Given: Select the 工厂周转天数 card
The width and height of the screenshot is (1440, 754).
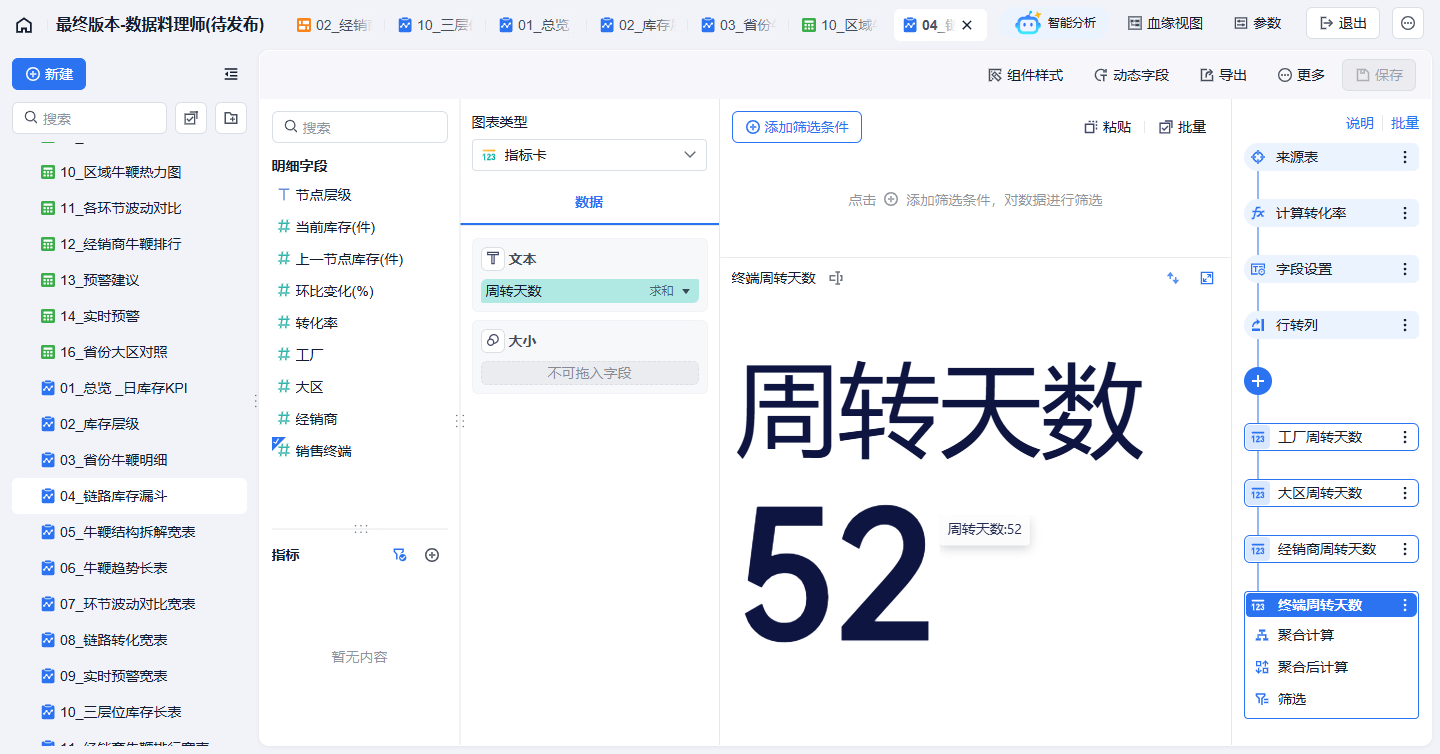Looking at the screenshot, I should (x=1331, y=437).
